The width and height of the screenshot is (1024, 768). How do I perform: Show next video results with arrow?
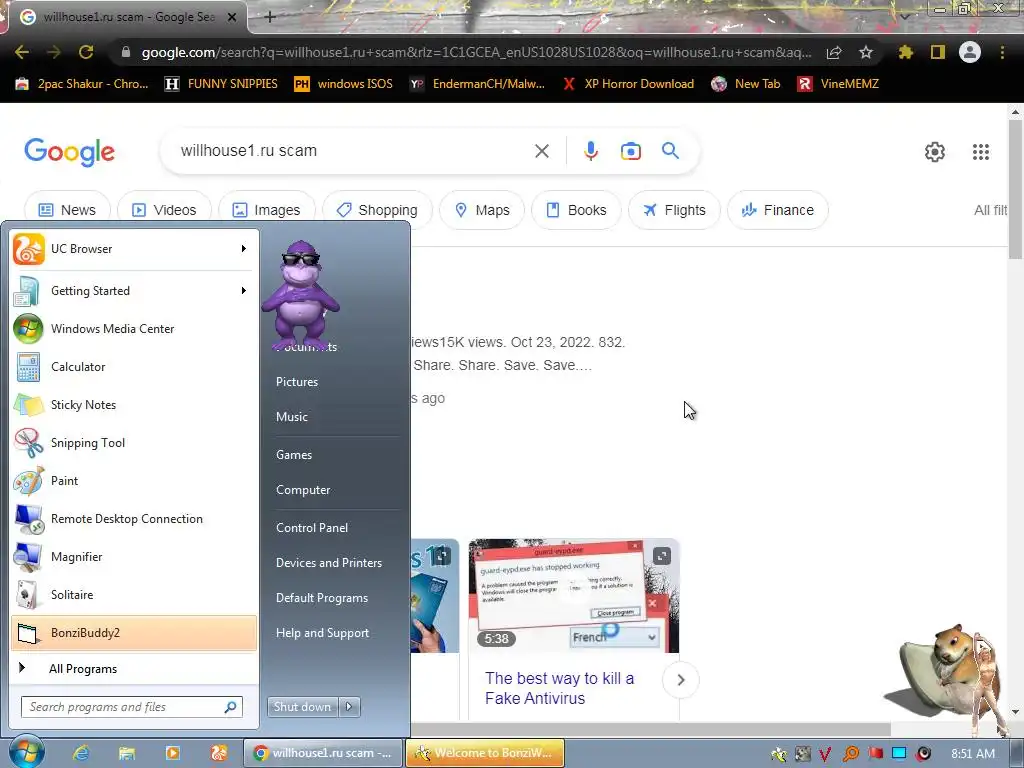pos(680,680)
